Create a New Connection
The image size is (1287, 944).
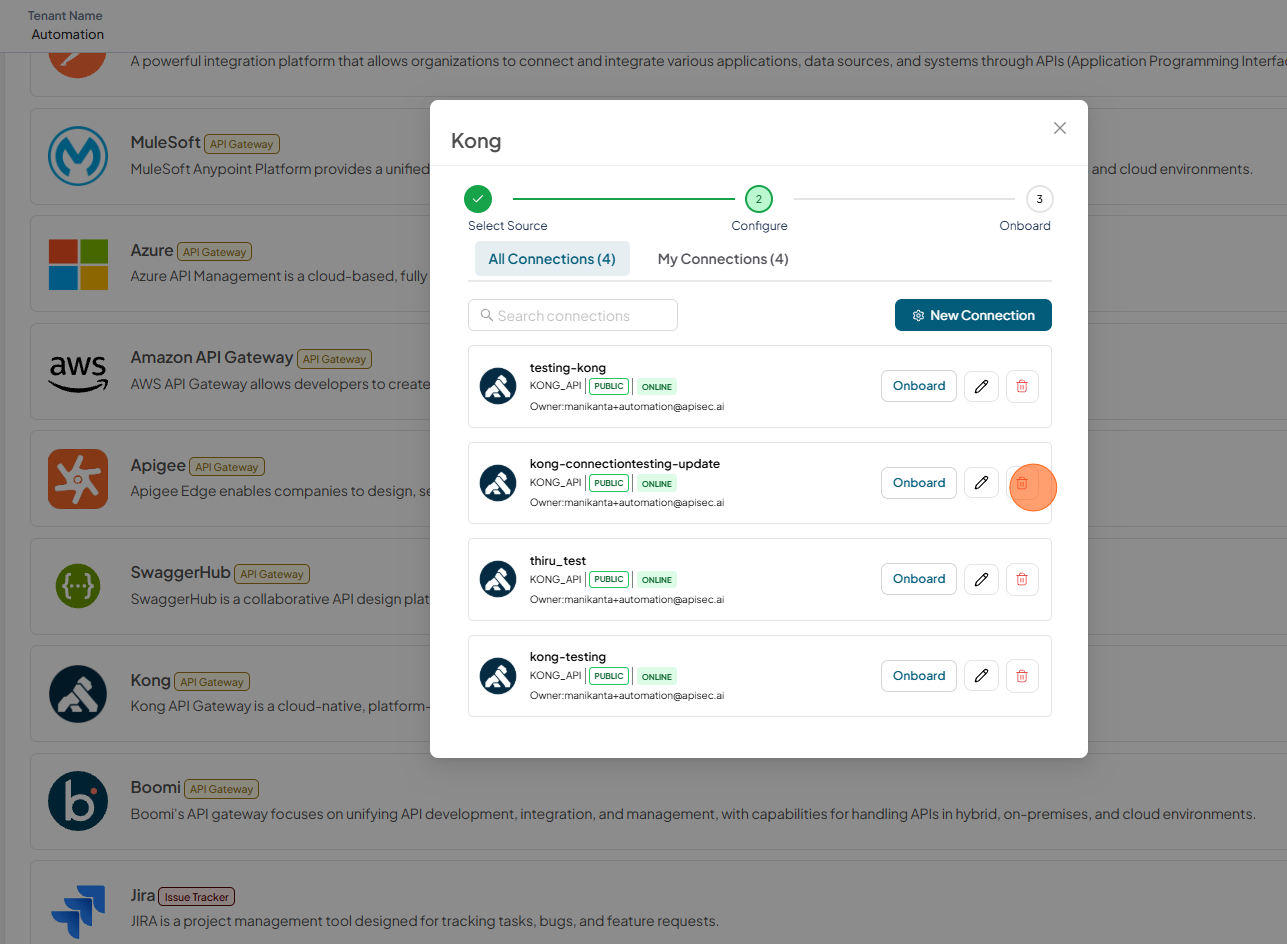pyautogui.click(x=973, y=315)
